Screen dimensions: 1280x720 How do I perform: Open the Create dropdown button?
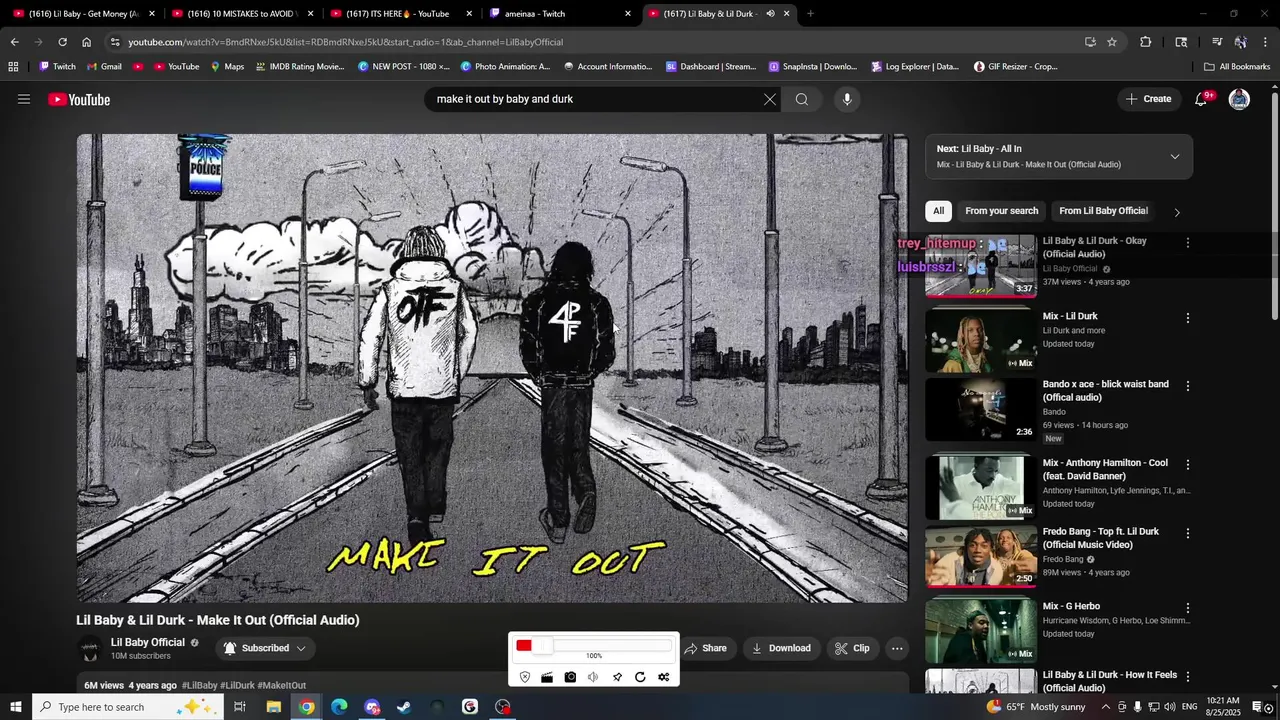1148,99
